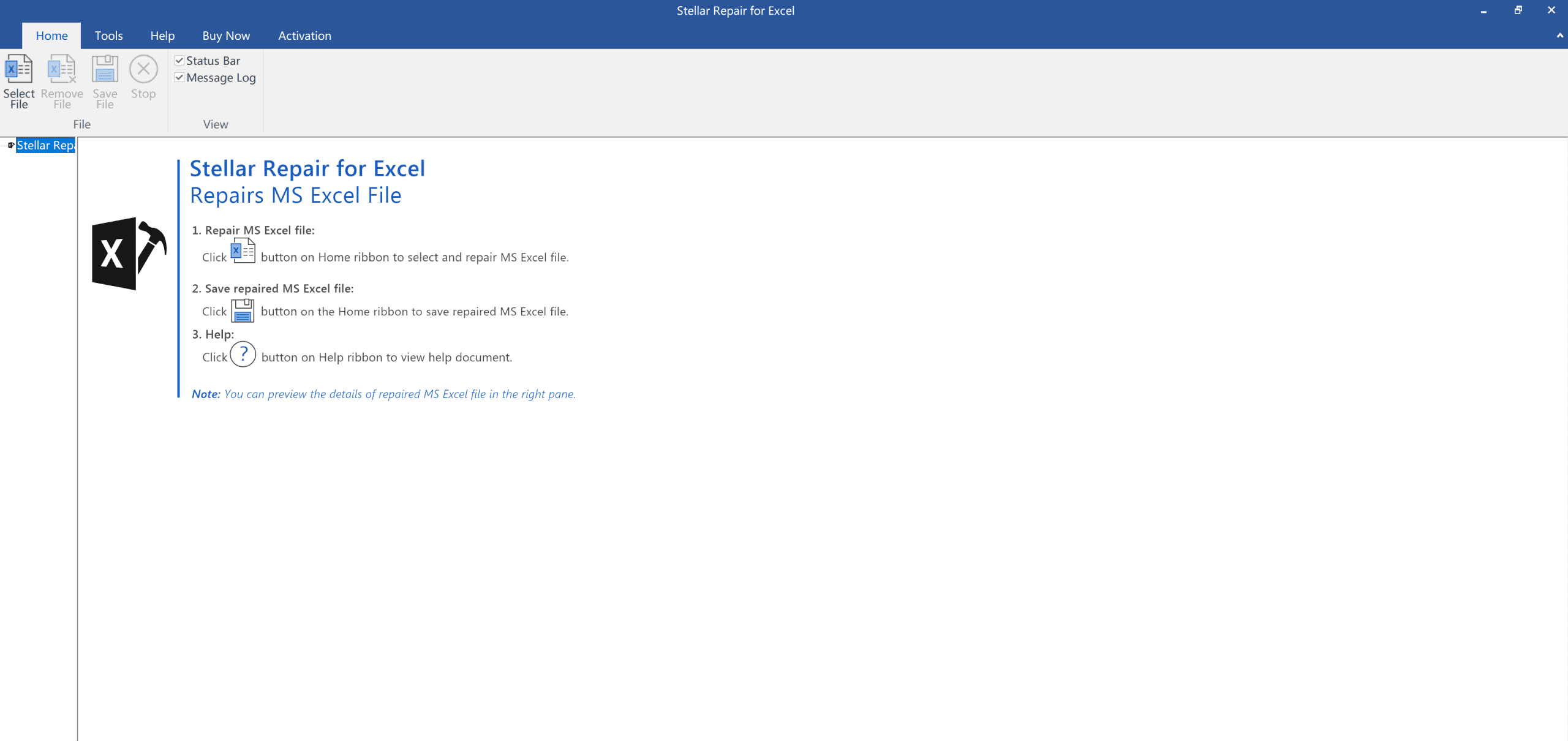Click the Select File icon in ribbon
Image resolution: width=1568 pixels, height=741 pixels.
click(x=18, y=69)
